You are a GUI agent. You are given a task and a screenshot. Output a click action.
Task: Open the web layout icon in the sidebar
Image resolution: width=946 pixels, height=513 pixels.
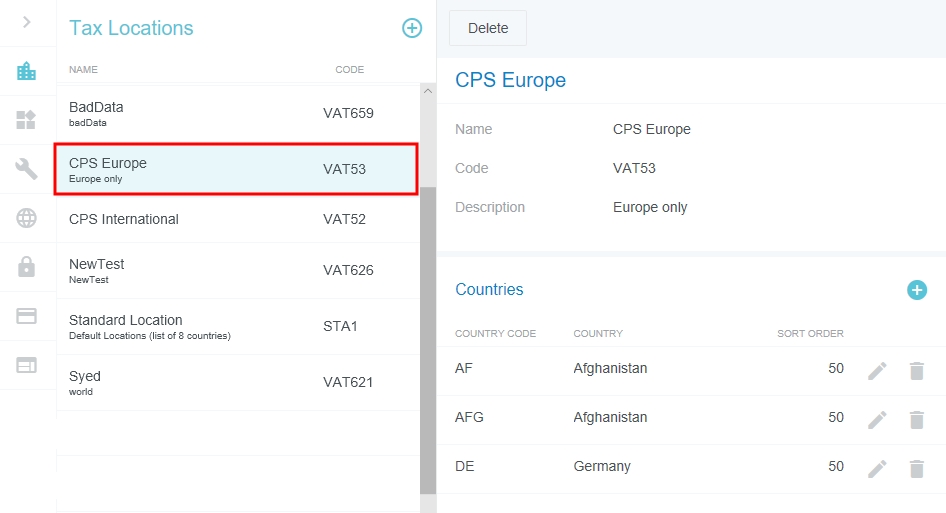(x=27, y=365)
